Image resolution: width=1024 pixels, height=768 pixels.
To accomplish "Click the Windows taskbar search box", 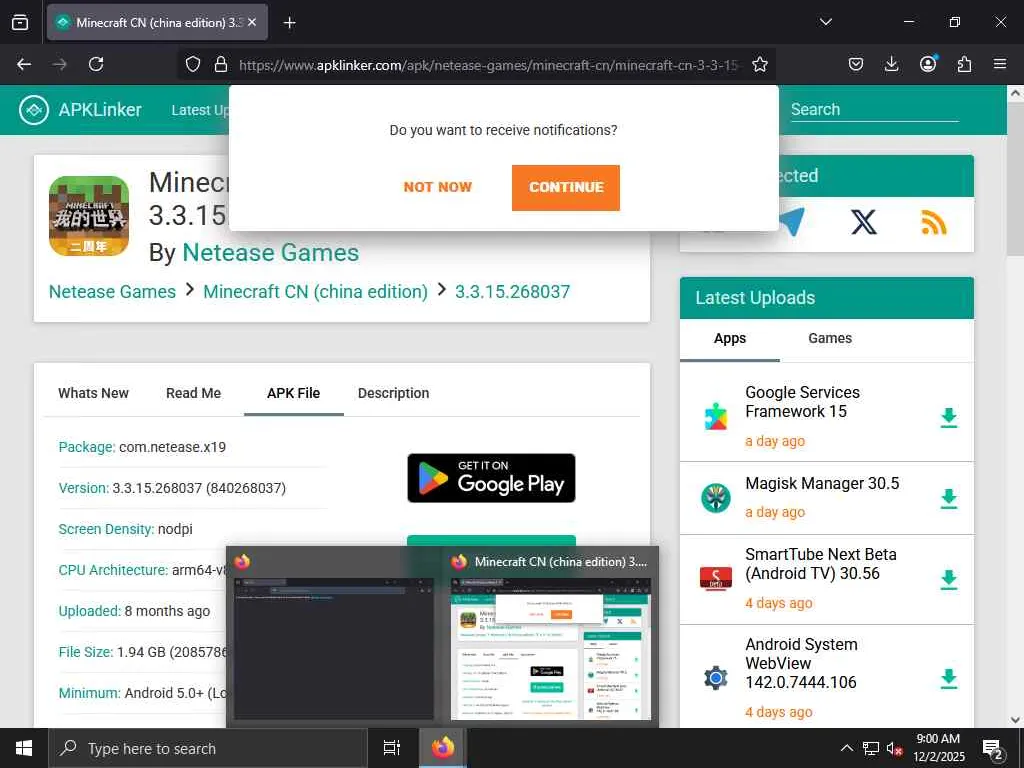I will coord(208,748).
